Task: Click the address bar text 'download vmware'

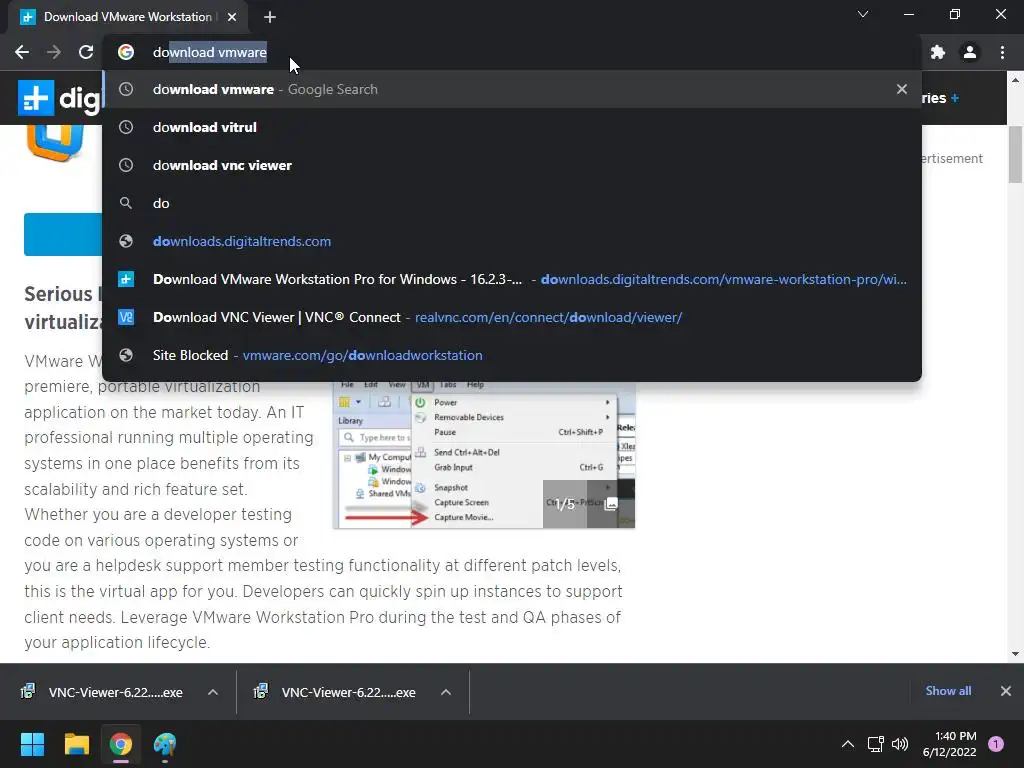Action: pos(210,52)
